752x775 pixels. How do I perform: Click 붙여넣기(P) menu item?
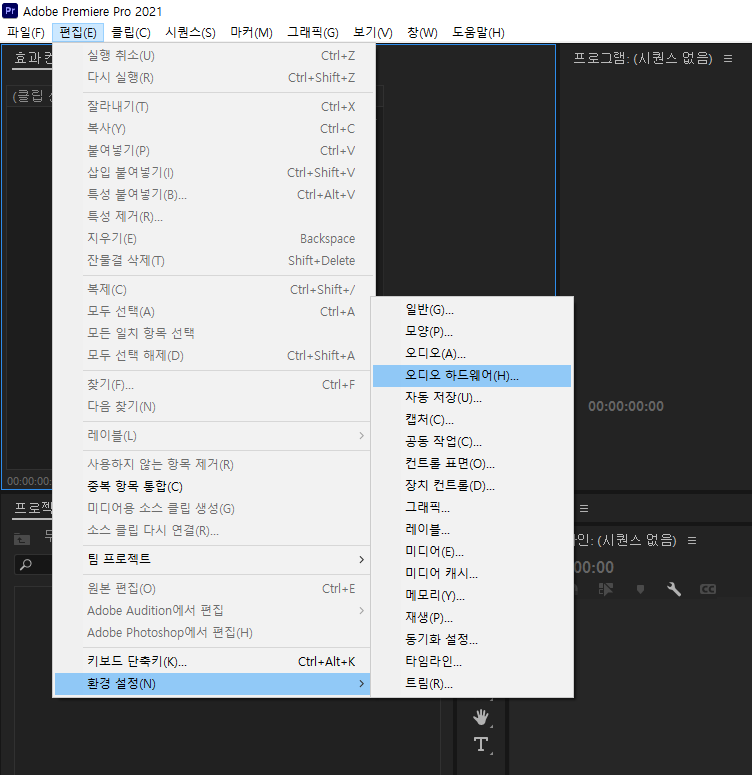pyautogui.click(x=212, y=150)
